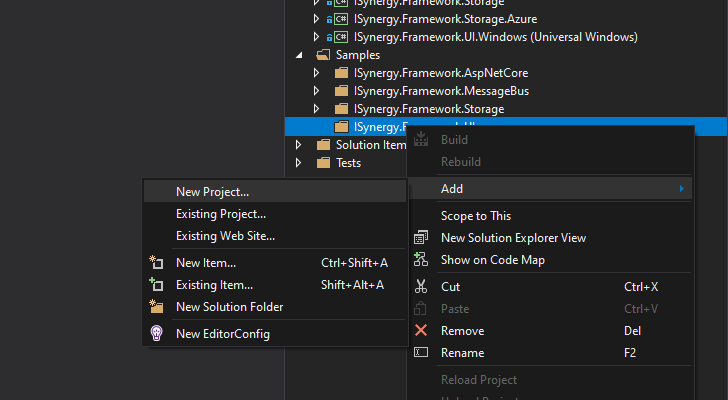Click the Code Map icon

pos(421,259)
